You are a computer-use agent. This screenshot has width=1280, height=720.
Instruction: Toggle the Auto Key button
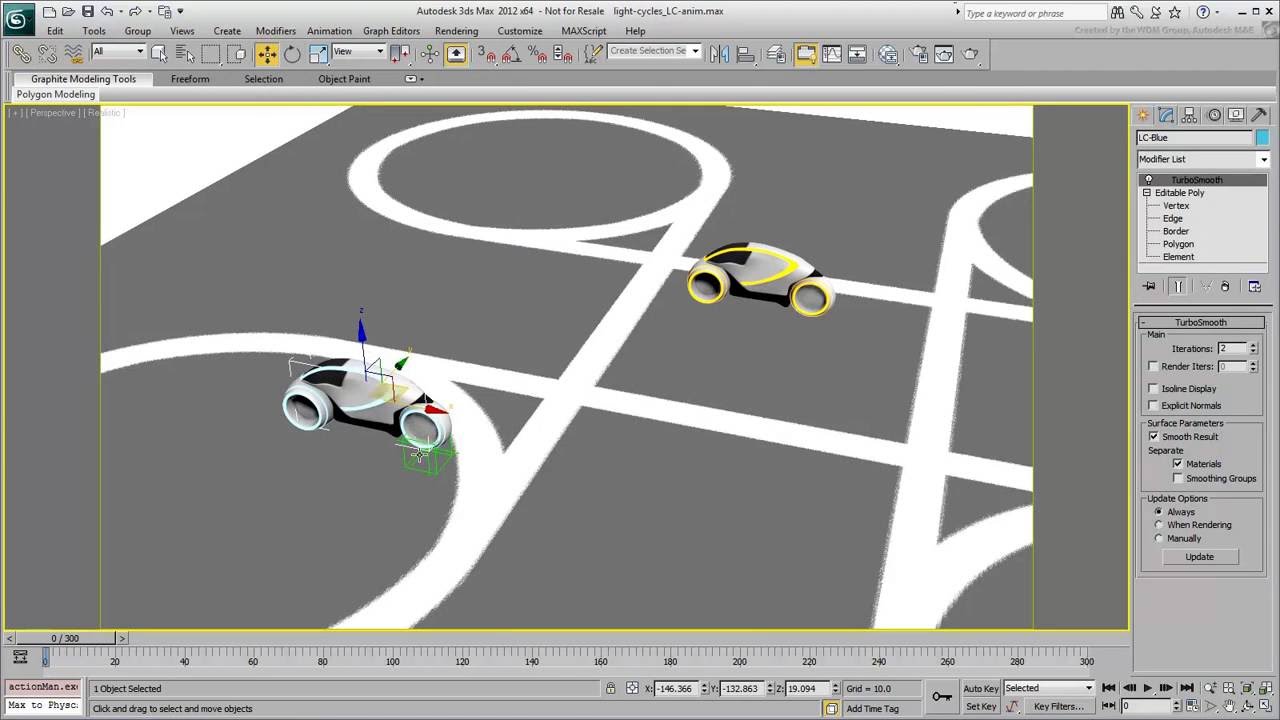[x=981, y=688]
